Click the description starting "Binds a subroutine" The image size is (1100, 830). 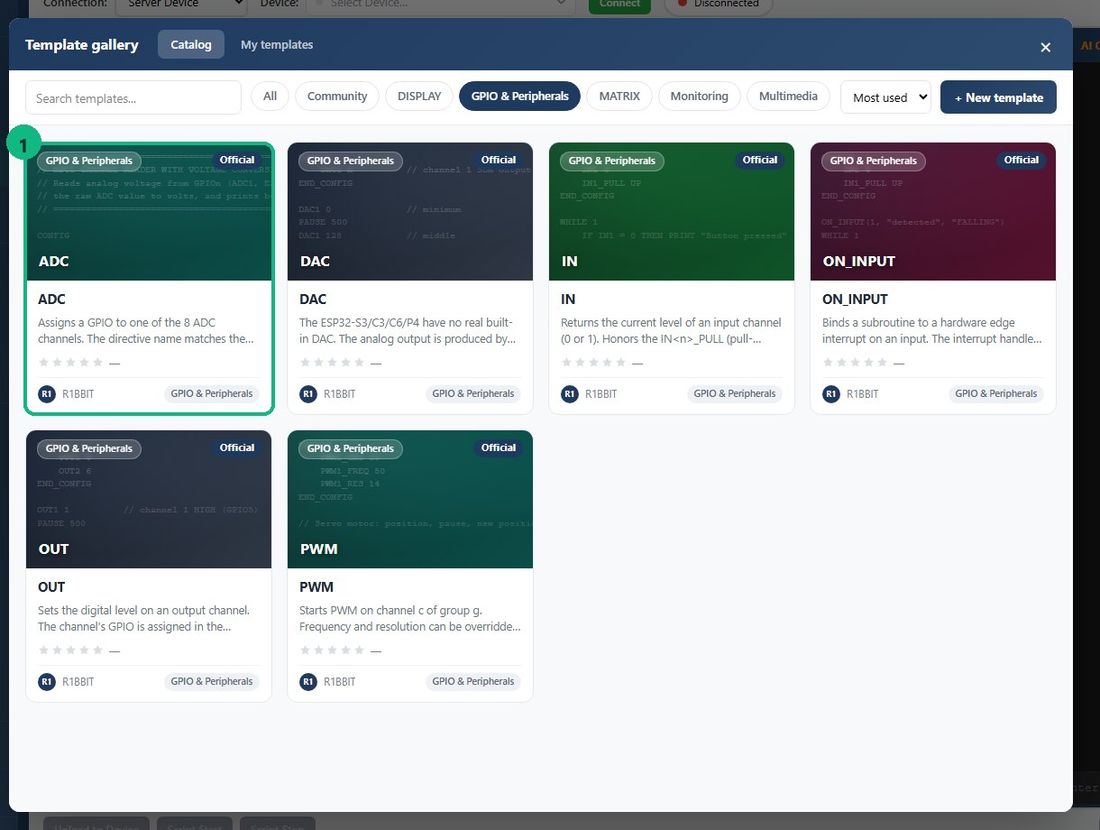click(932, 330)
